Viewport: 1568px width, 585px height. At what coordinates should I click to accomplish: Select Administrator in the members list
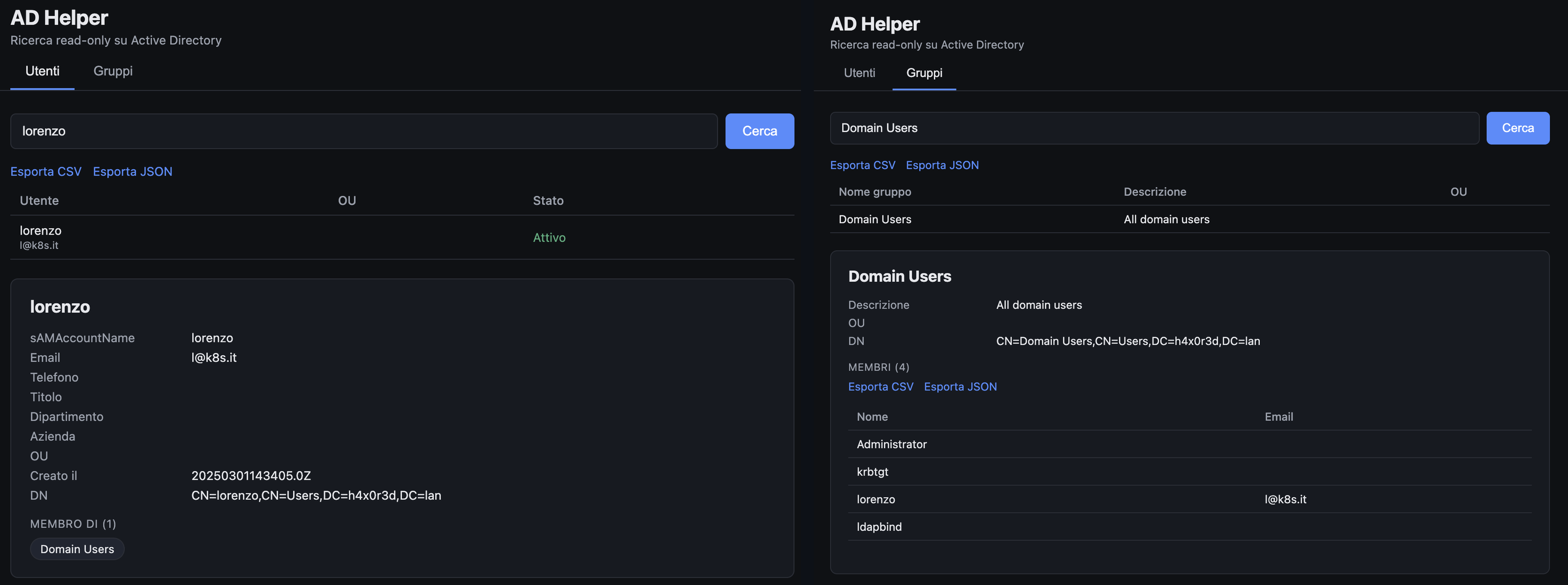coord(1190,445)
